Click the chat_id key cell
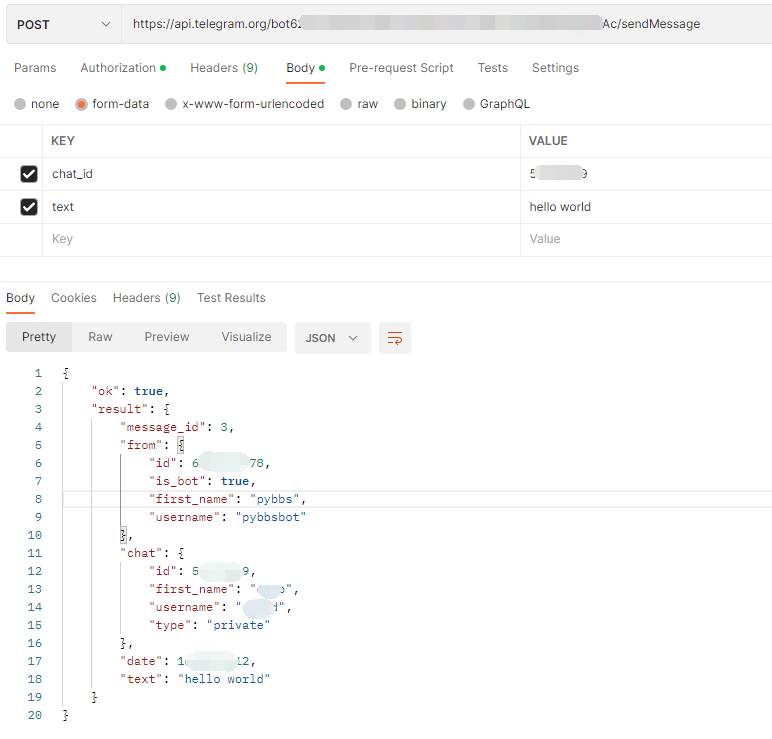This screenshot has height=739, width=772. 281,174
